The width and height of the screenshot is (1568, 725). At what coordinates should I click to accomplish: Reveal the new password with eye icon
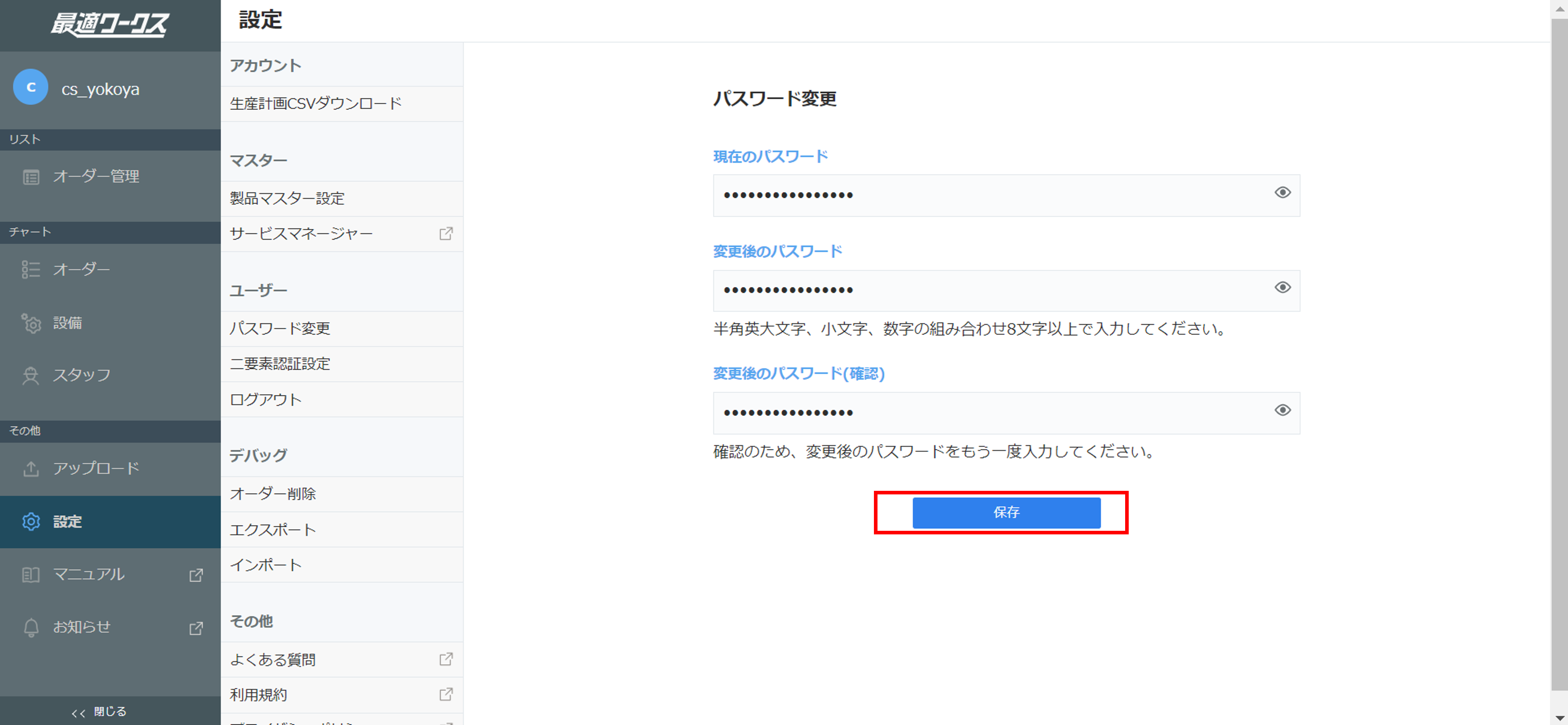click(1283, 288)
